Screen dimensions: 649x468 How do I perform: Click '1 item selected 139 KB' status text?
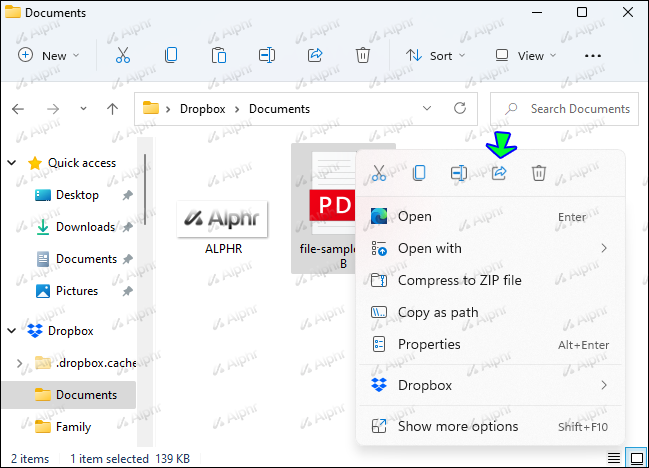[x=130, y=458]
